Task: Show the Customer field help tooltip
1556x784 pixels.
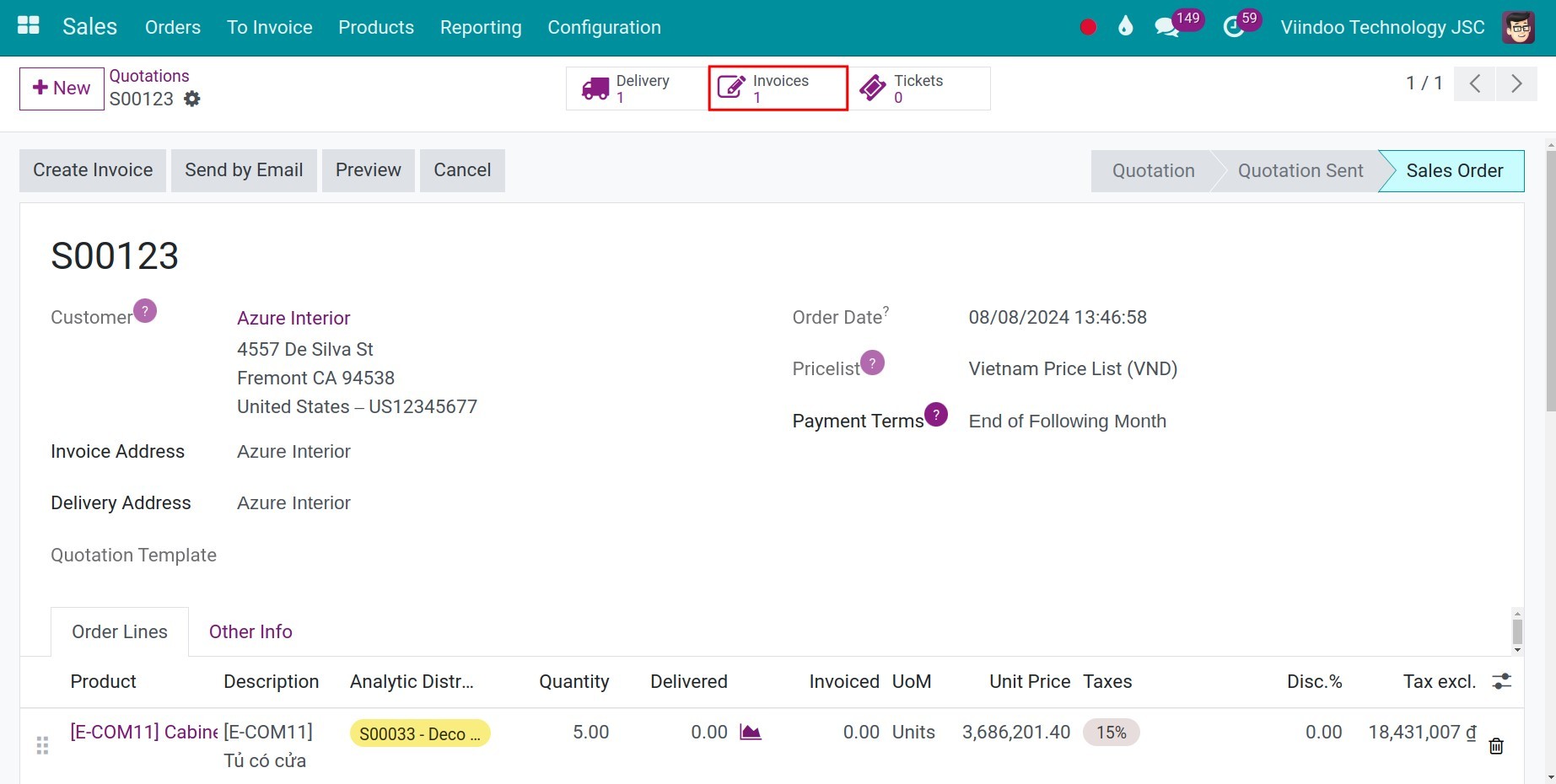Action: pos(145,311)
